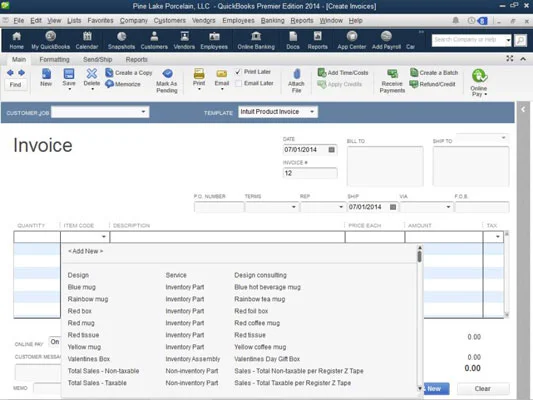This screenshot has height=400, width=533.
Task: Open the Rep dropdown
Action: coord(341,207)
